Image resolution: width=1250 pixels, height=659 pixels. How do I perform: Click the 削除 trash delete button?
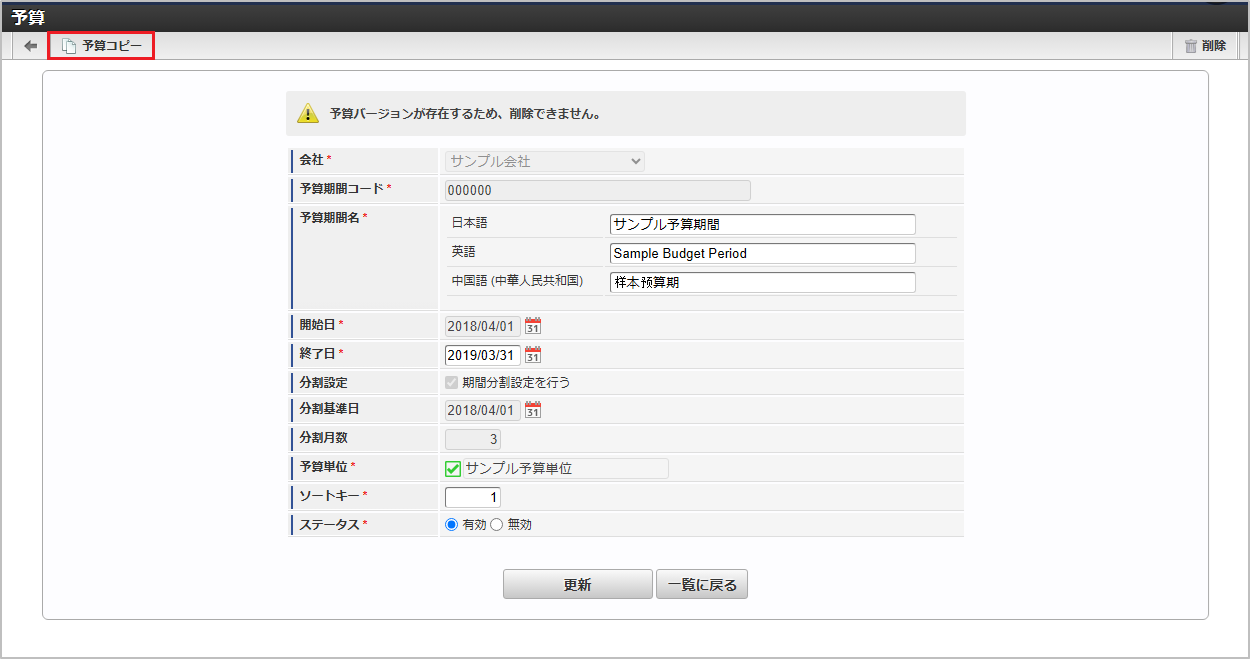(1205, 46)
